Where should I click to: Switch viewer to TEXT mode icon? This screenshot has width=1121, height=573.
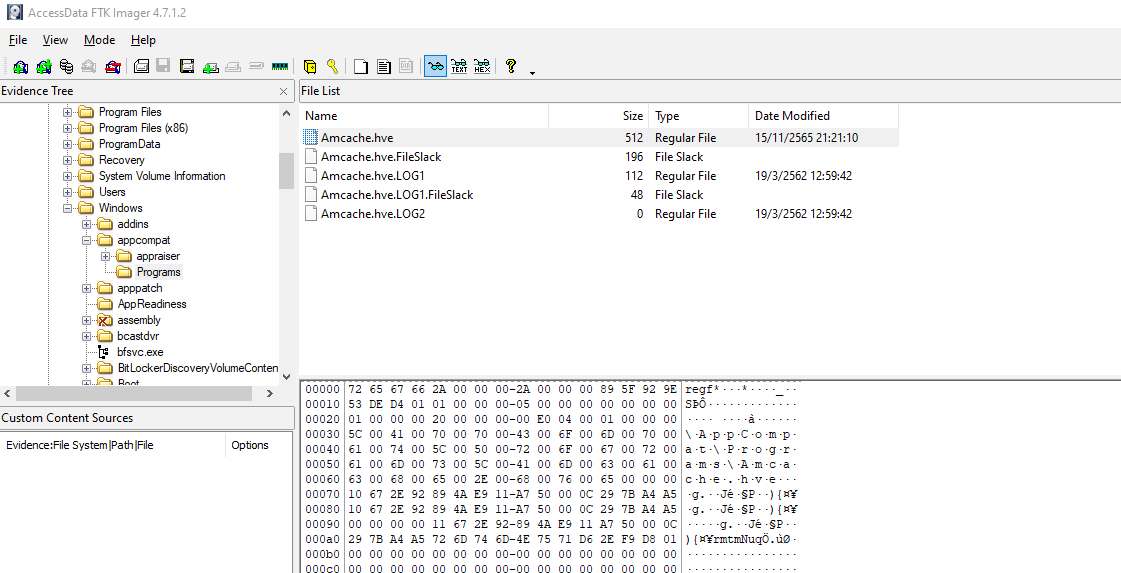tap(459, 67)
